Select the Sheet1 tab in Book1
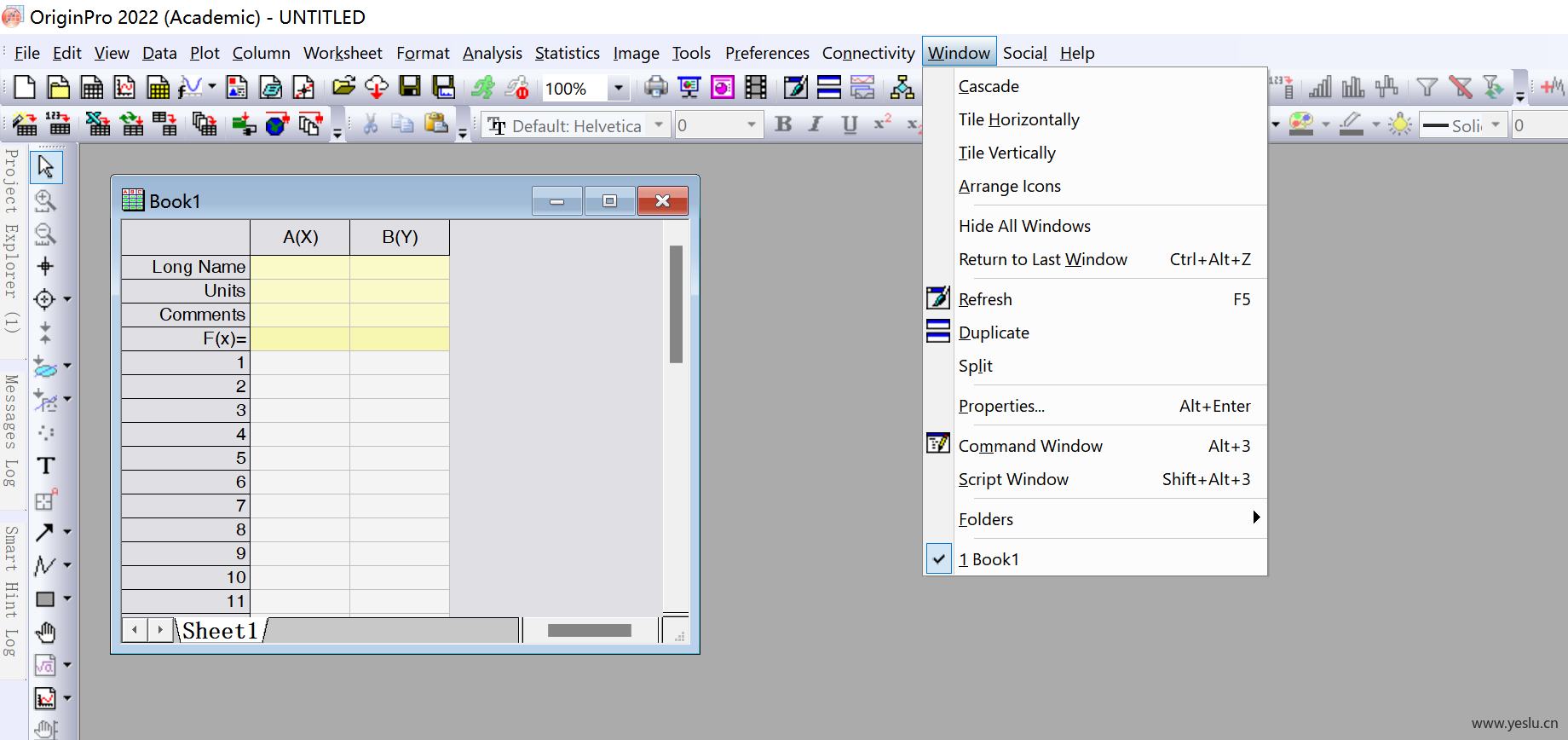This screenshot has height=740, width=1568. click(x=220, y=631)
